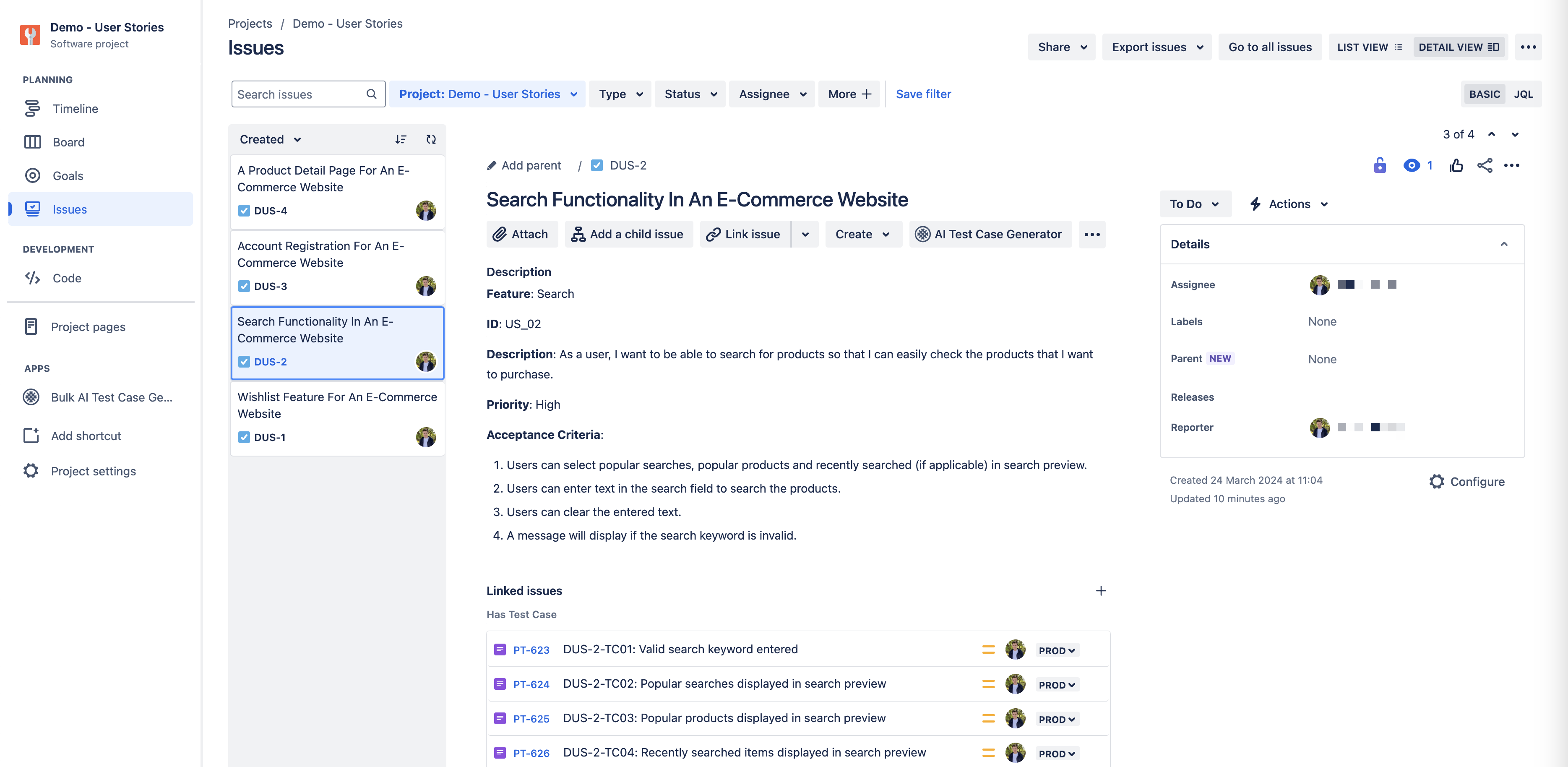
Task: Switch to the JQL query mode tab
Action: [x=1524, y=94]
